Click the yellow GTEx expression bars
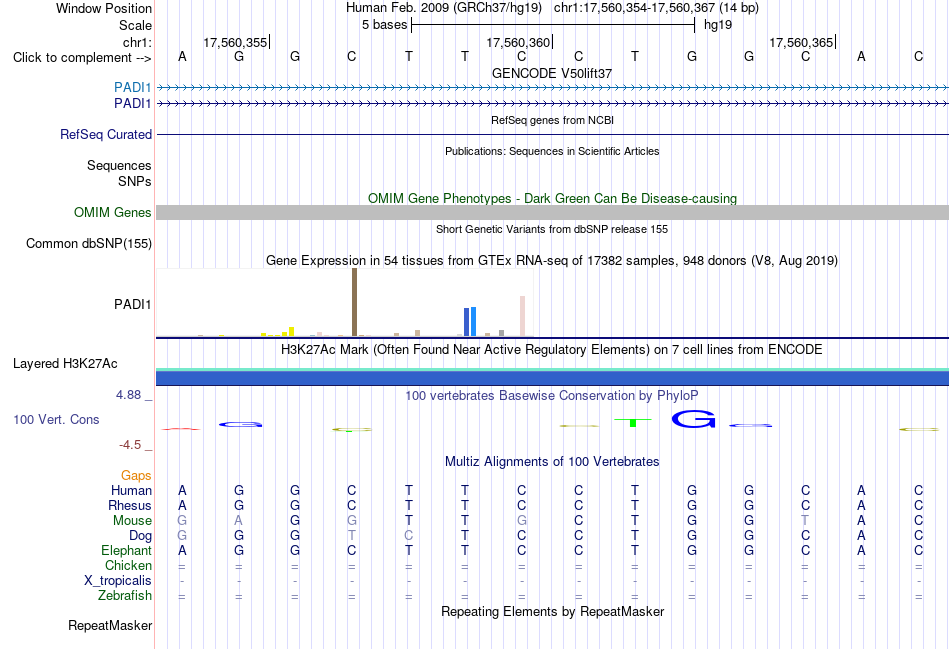This screenshot has width=950, height=649. point(278,332)
